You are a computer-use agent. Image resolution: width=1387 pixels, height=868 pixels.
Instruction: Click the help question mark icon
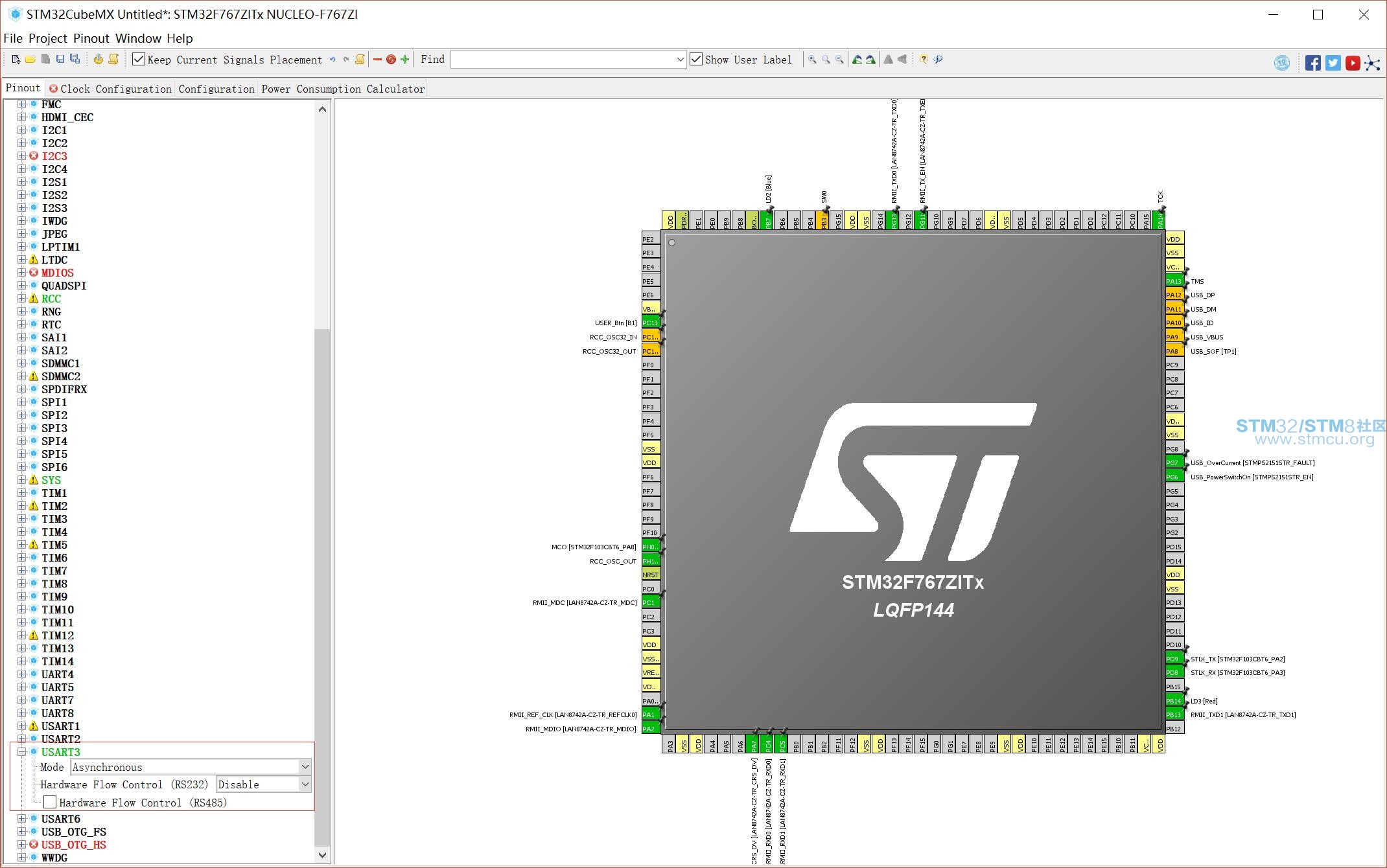pos(924,60)
